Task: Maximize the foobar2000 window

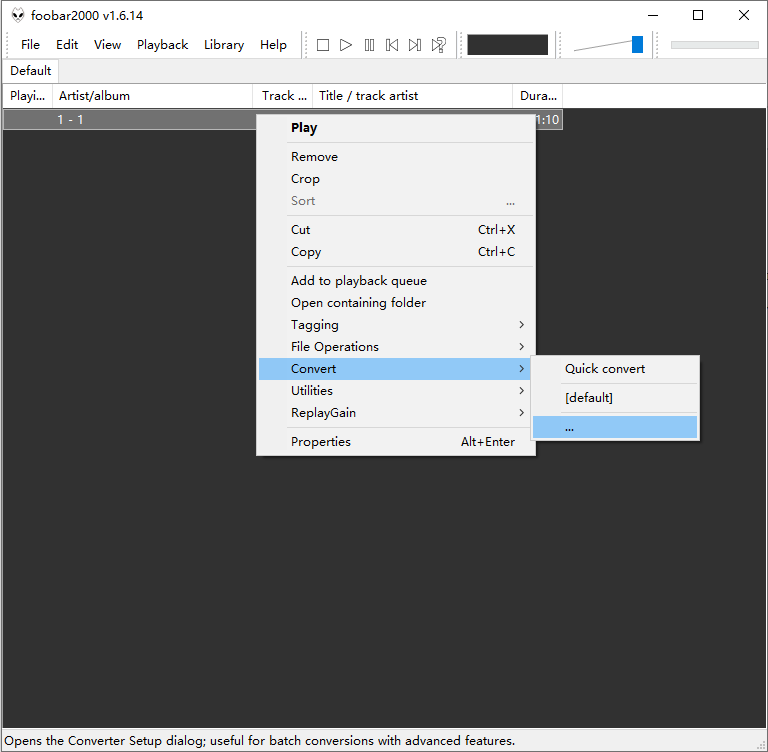Action: click(698, 15)
